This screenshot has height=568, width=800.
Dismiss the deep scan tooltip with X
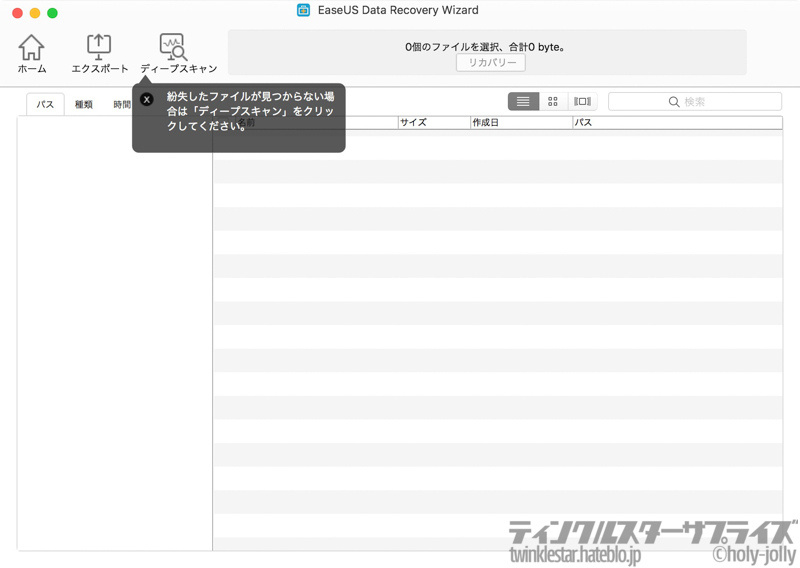tap(147, 99)
